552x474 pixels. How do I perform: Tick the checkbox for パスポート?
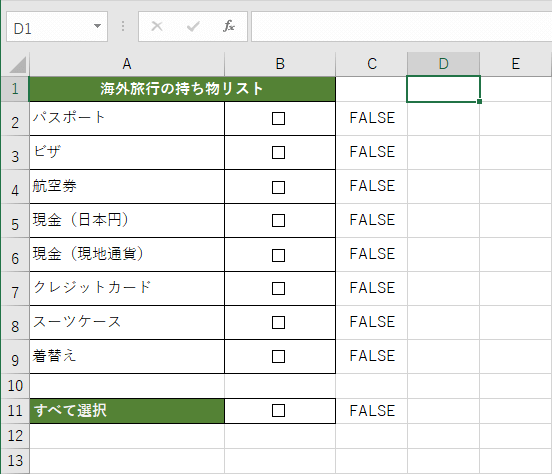pos(278,118)
